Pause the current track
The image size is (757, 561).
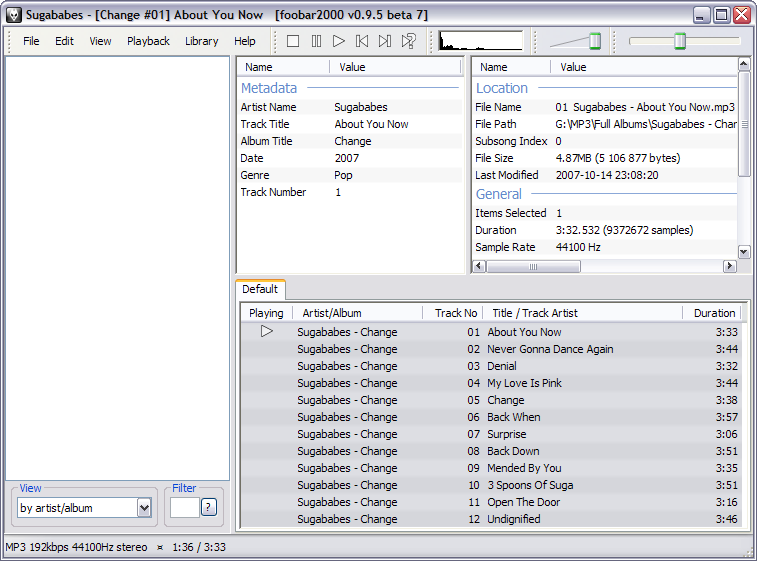click(x=316, y=41)
